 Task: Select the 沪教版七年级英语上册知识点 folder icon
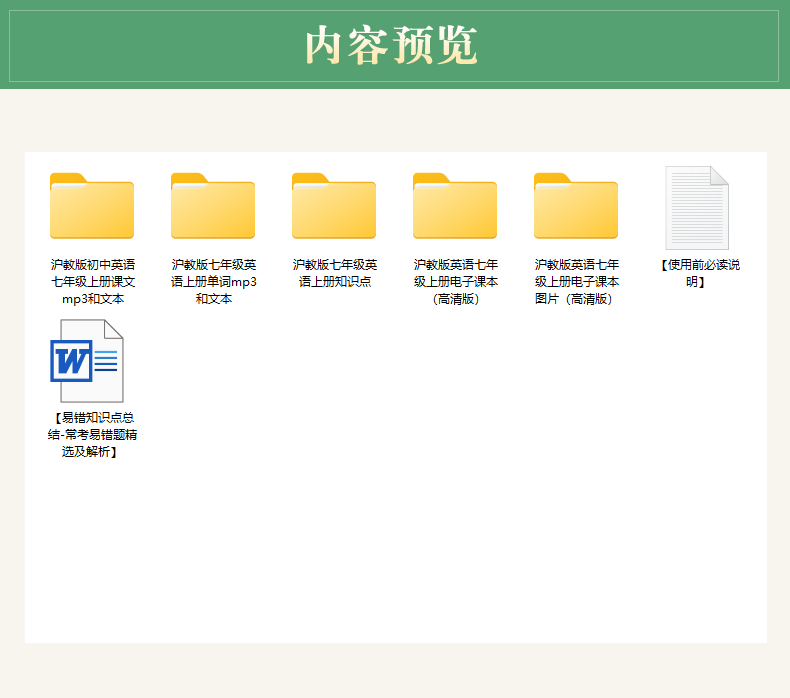[x=334, y=206]
